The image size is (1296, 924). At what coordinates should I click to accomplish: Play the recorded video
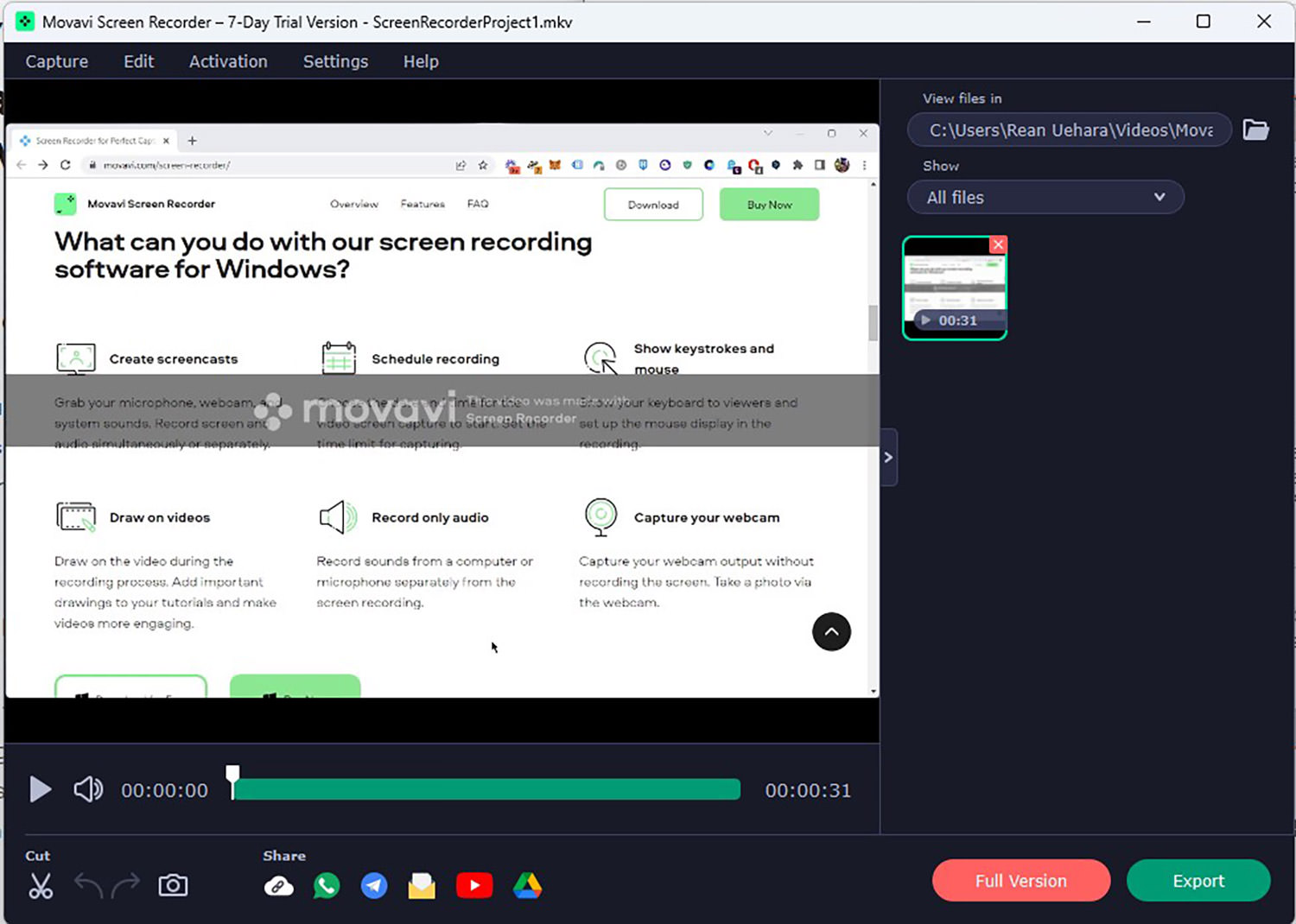pos(40,789)
